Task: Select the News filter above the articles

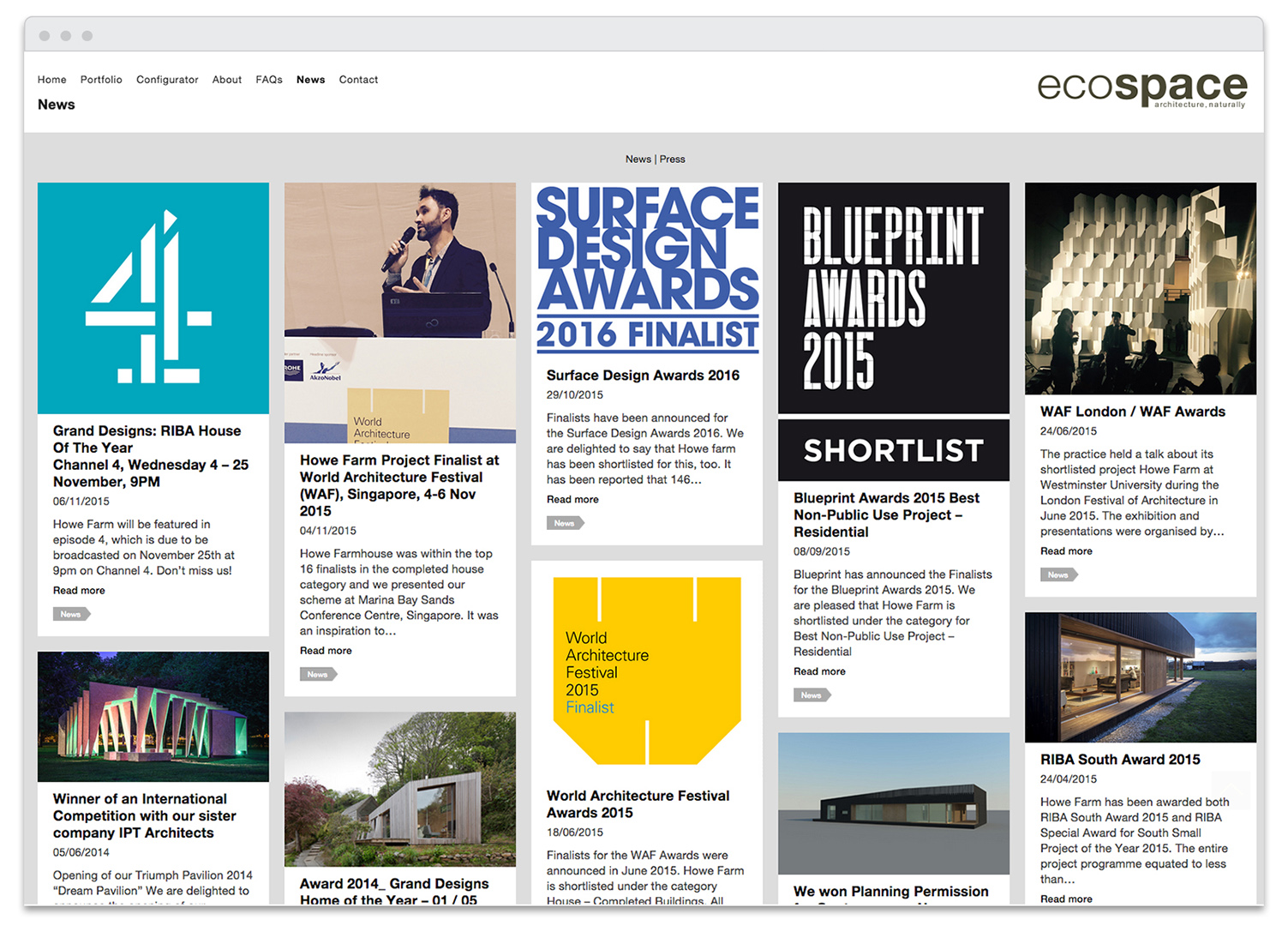Action: tap(638, 159)
